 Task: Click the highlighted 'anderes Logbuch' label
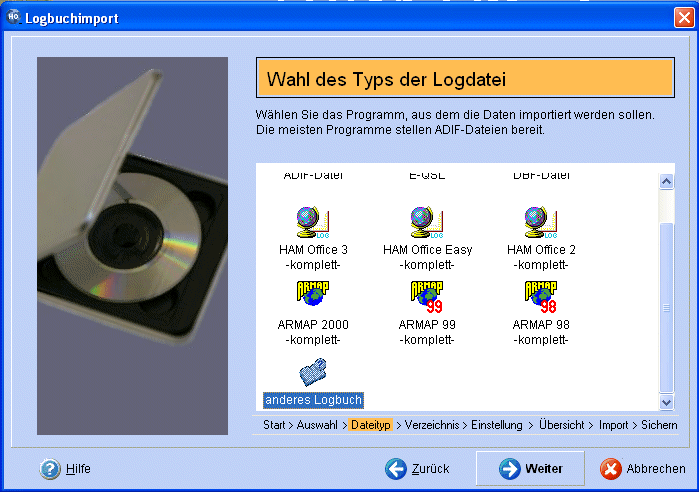click(313, 400)
